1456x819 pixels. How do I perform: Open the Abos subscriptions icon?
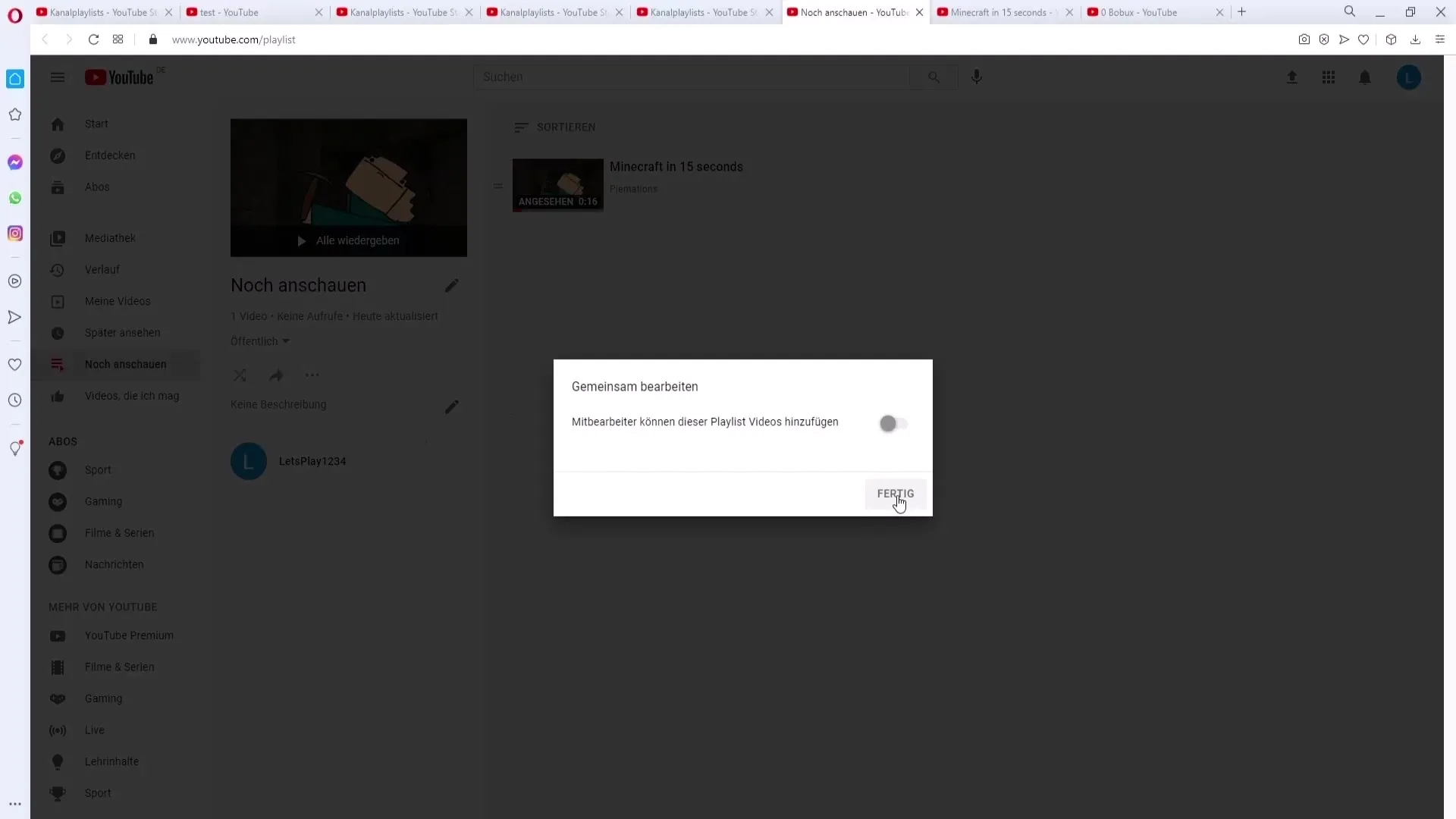tap(57, 187)
